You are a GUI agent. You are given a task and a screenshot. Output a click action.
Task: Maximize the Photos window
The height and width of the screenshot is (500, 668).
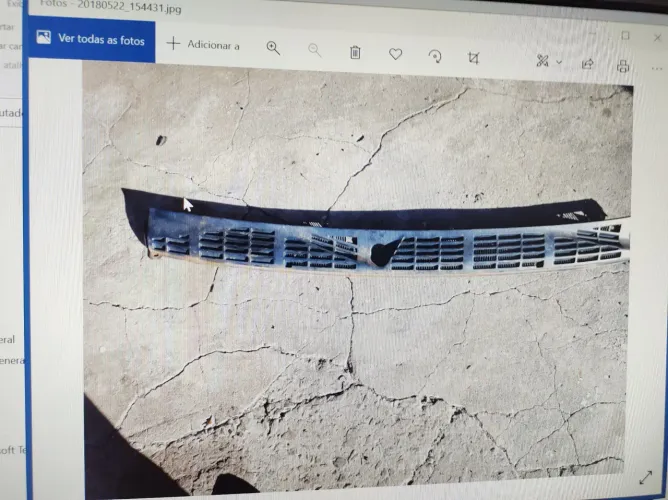point(625,36)
